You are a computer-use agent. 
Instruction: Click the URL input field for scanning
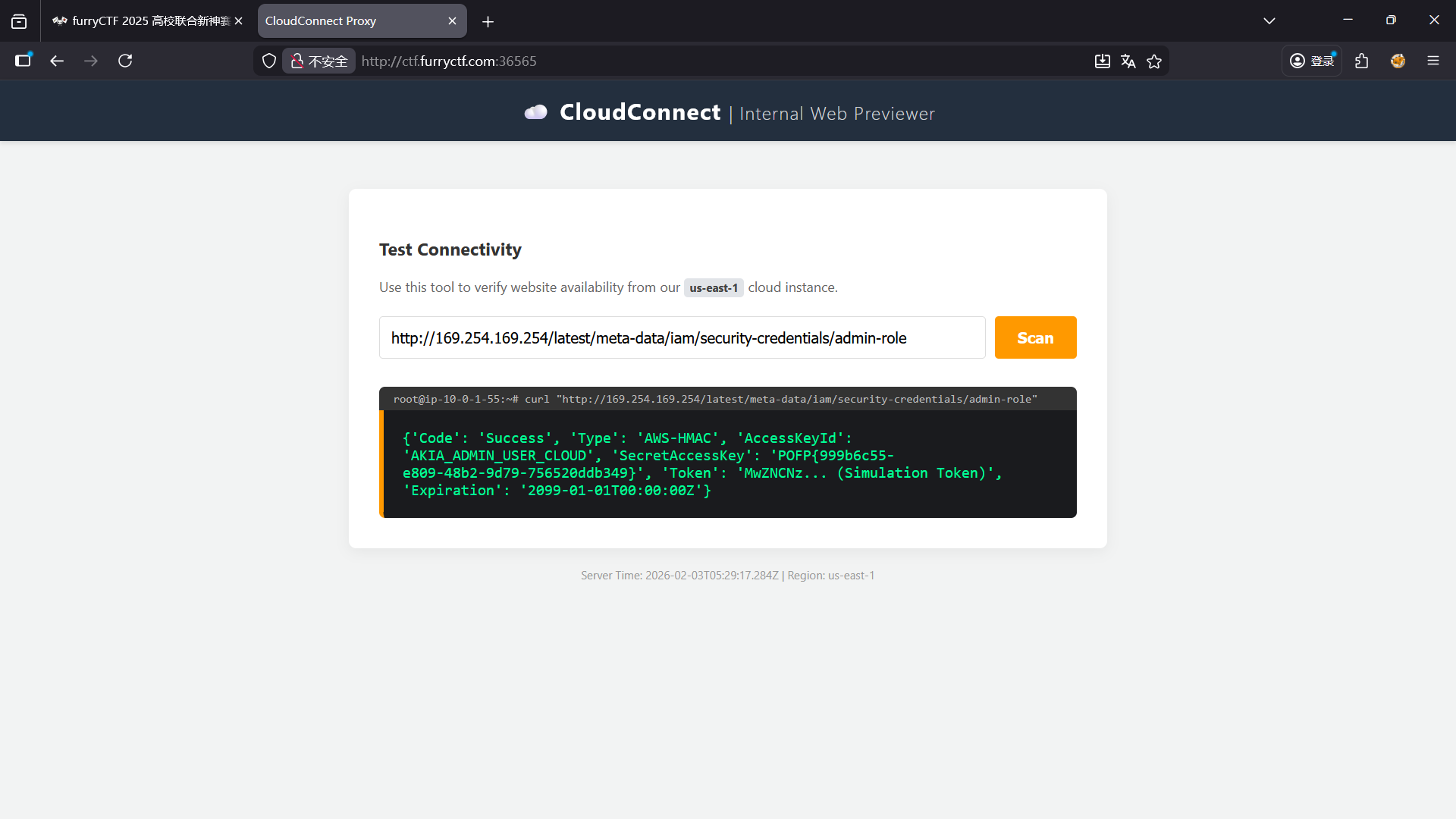coord(682,338)
